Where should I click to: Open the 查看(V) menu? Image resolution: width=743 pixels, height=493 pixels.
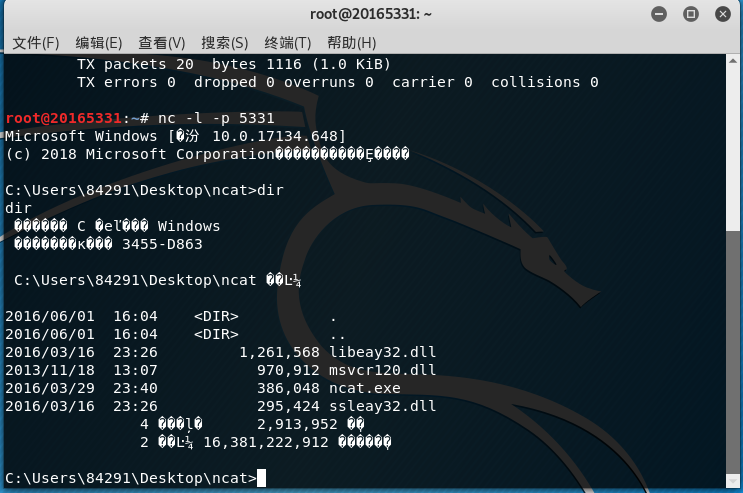tap(162, 43)
